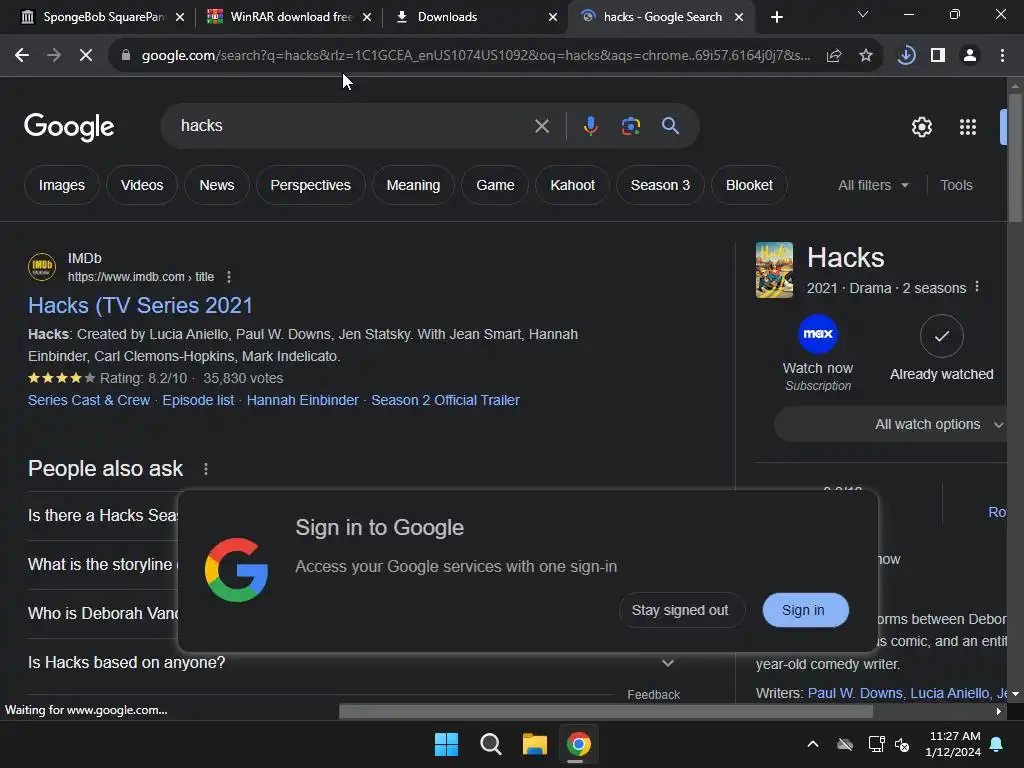Click the Google logo
Viewport: 1024px width, 768px height.
point(69,127)
